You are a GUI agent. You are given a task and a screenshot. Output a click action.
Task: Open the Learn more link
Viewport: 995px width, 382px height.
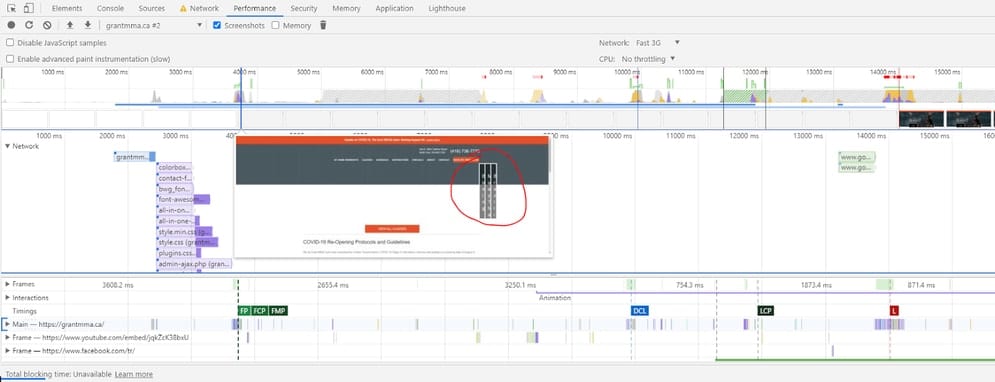click(x=134, y=374)
